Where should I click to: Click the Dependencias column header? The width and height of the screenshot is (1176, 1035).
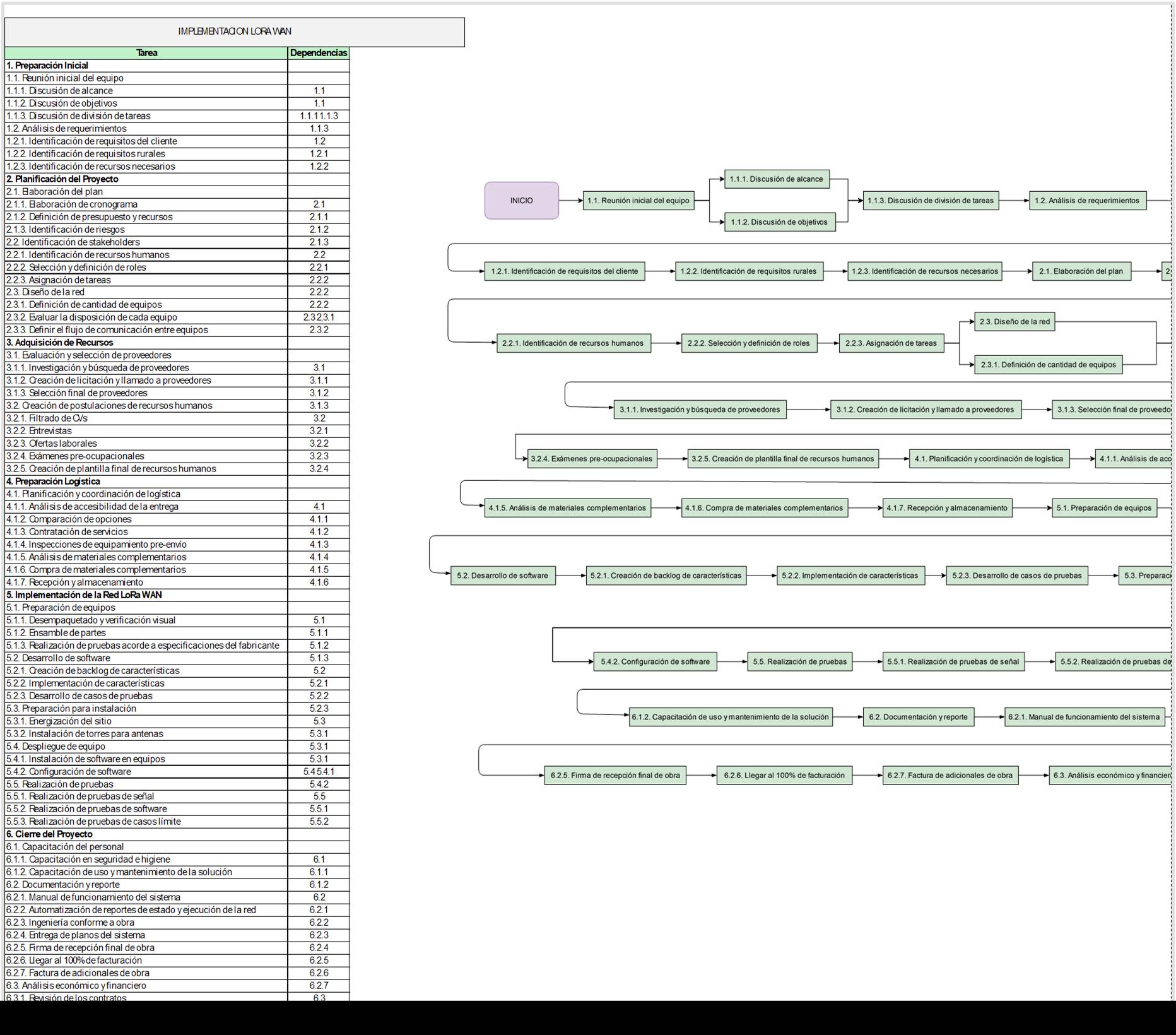[318, 53]
